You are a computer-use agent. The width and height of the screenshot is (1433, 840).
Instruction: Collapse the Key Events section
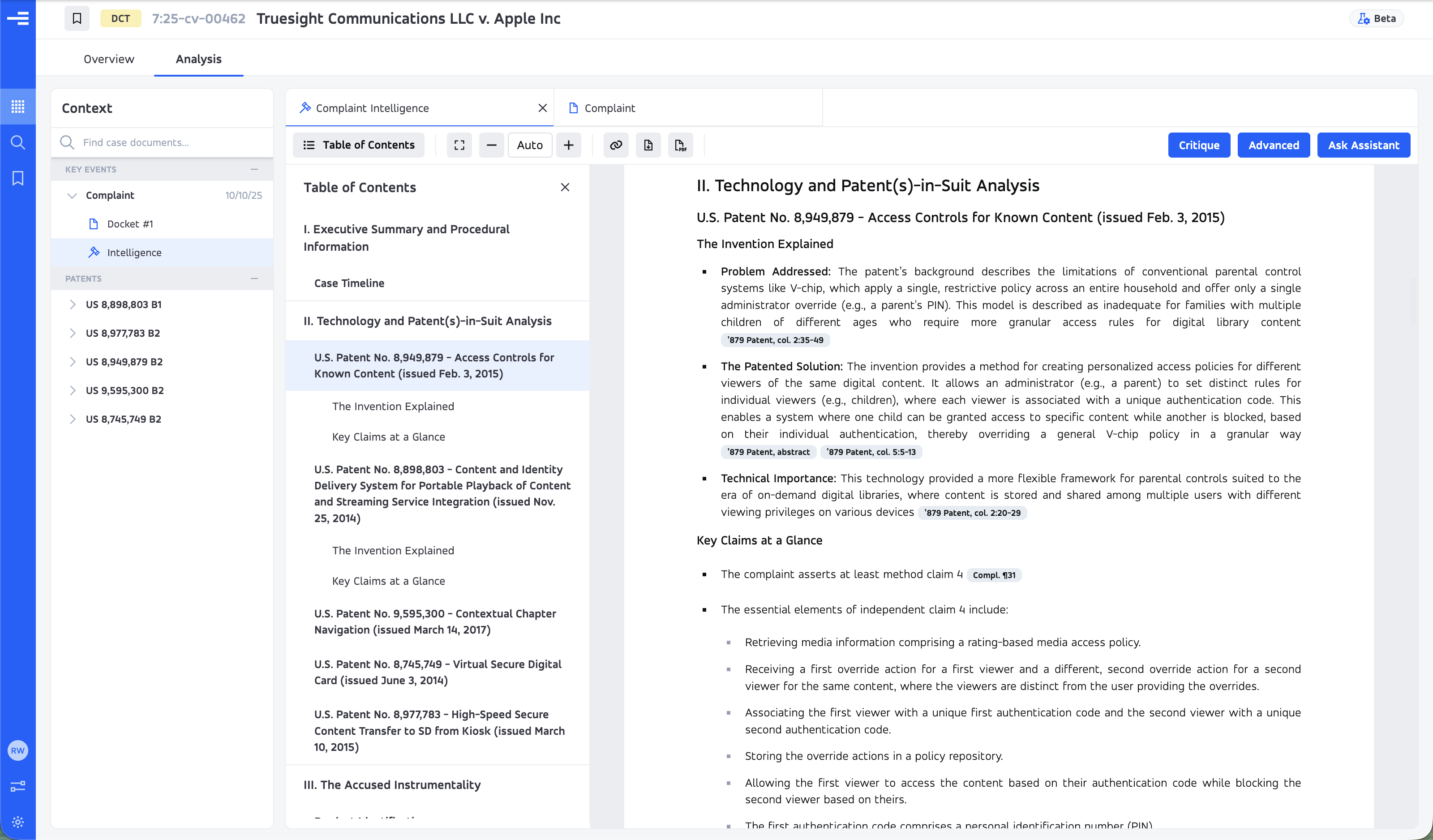click(x=254, y=169)
